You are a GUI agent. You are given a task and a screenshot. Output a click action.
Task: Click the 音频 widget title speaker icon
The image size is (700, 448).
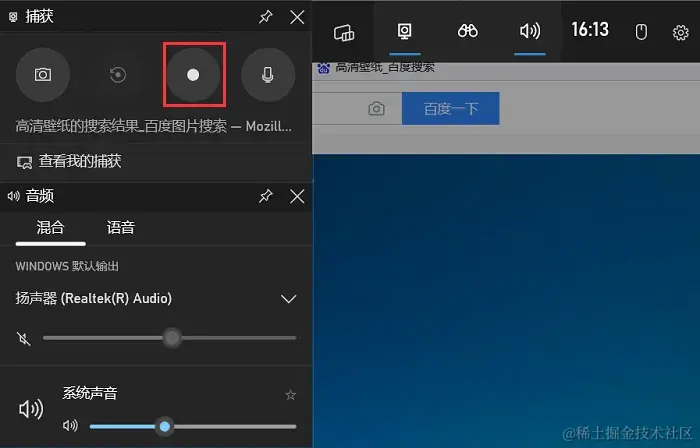point(13,196)
